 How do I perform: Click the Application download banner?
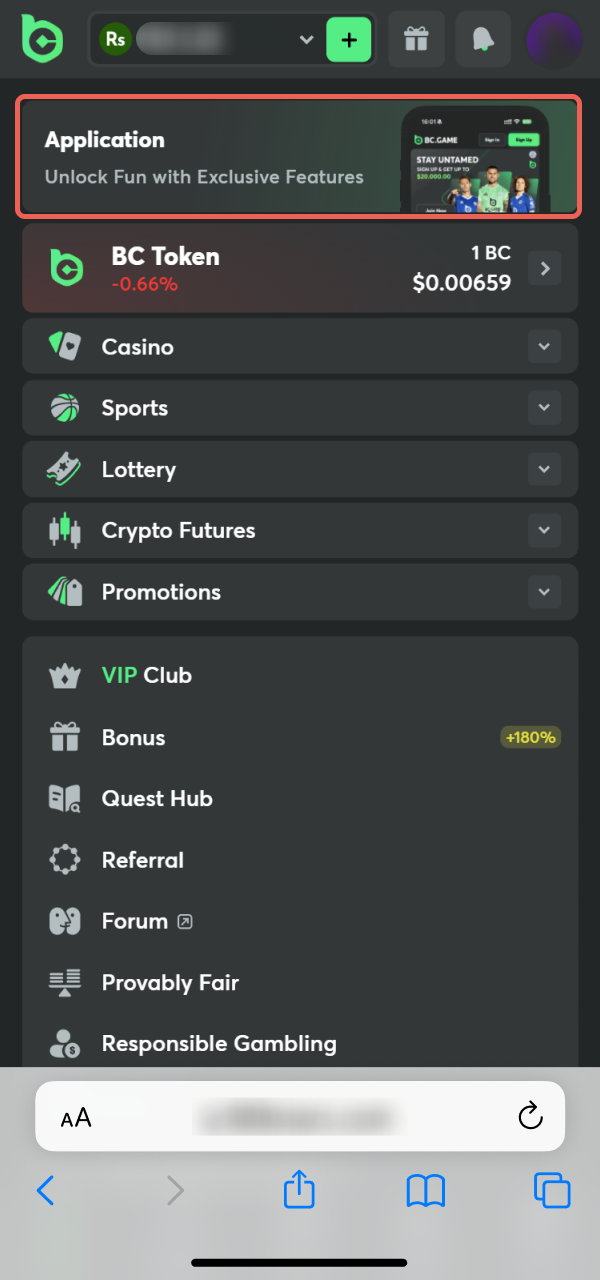pyautogui.click(x=300, y=157)
